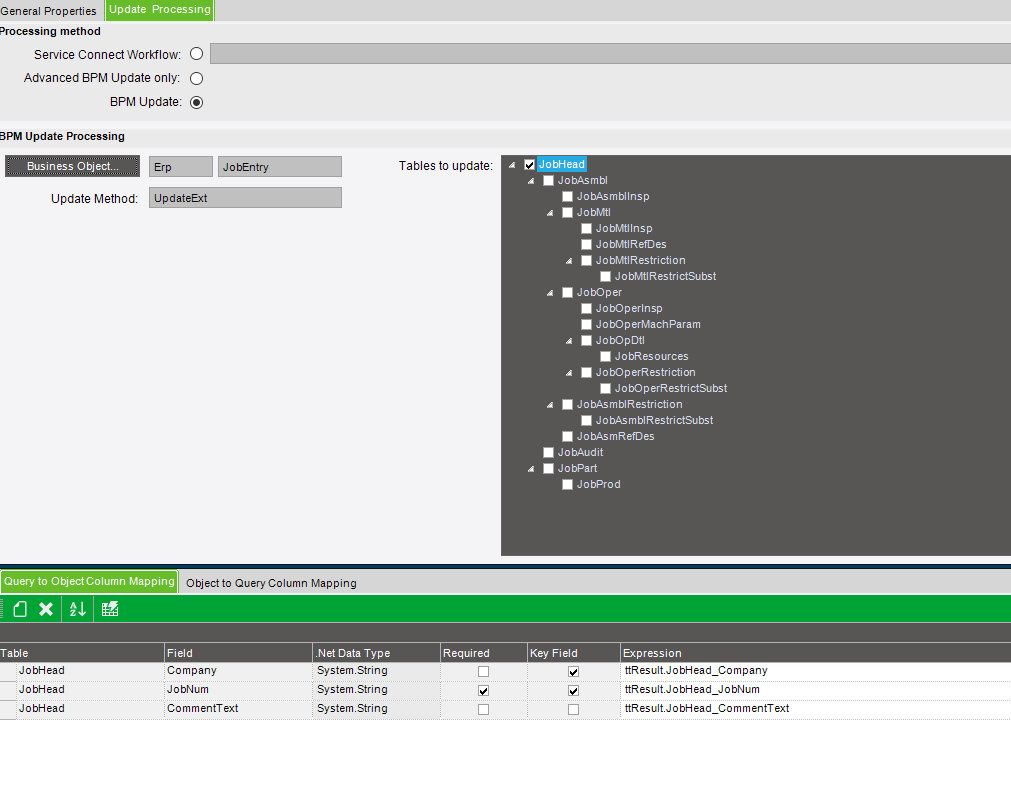
Task: Toggle Required checkbox for Company row
Action: [x=484, y=671]
